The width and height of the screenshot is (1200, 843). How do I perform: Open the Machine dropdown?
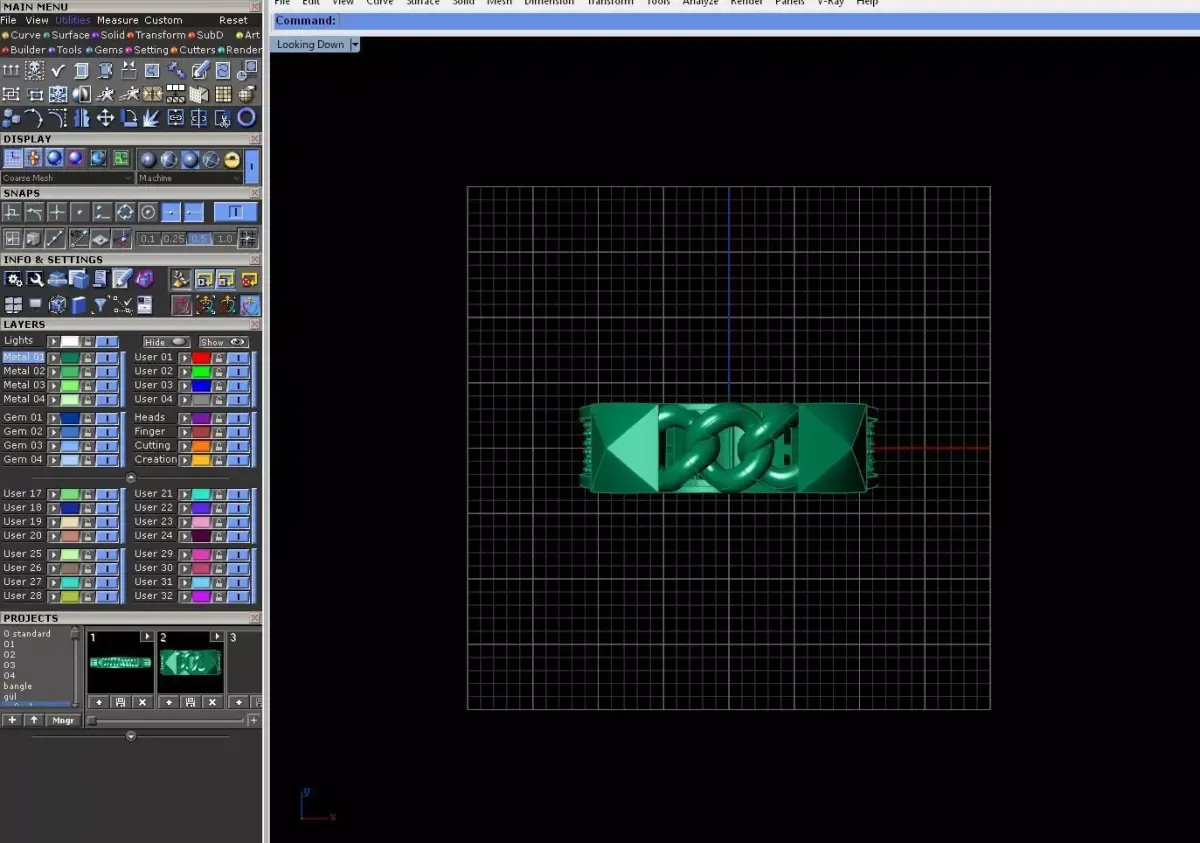190,178
